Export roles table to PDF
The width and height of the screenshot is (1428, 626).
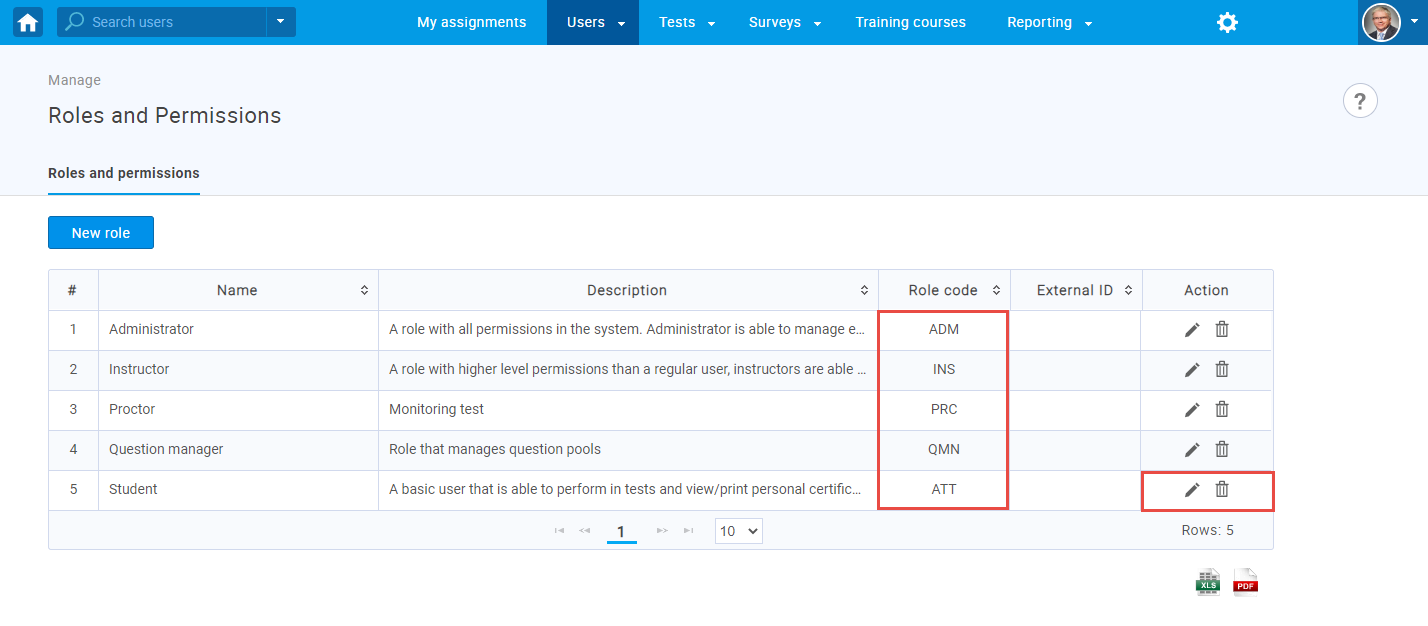tap(1245, 582)
